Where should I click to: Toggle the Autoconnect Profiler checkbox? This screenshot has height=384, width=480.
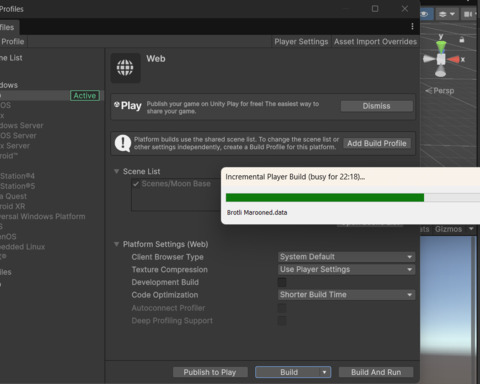[x=282, y=308]
